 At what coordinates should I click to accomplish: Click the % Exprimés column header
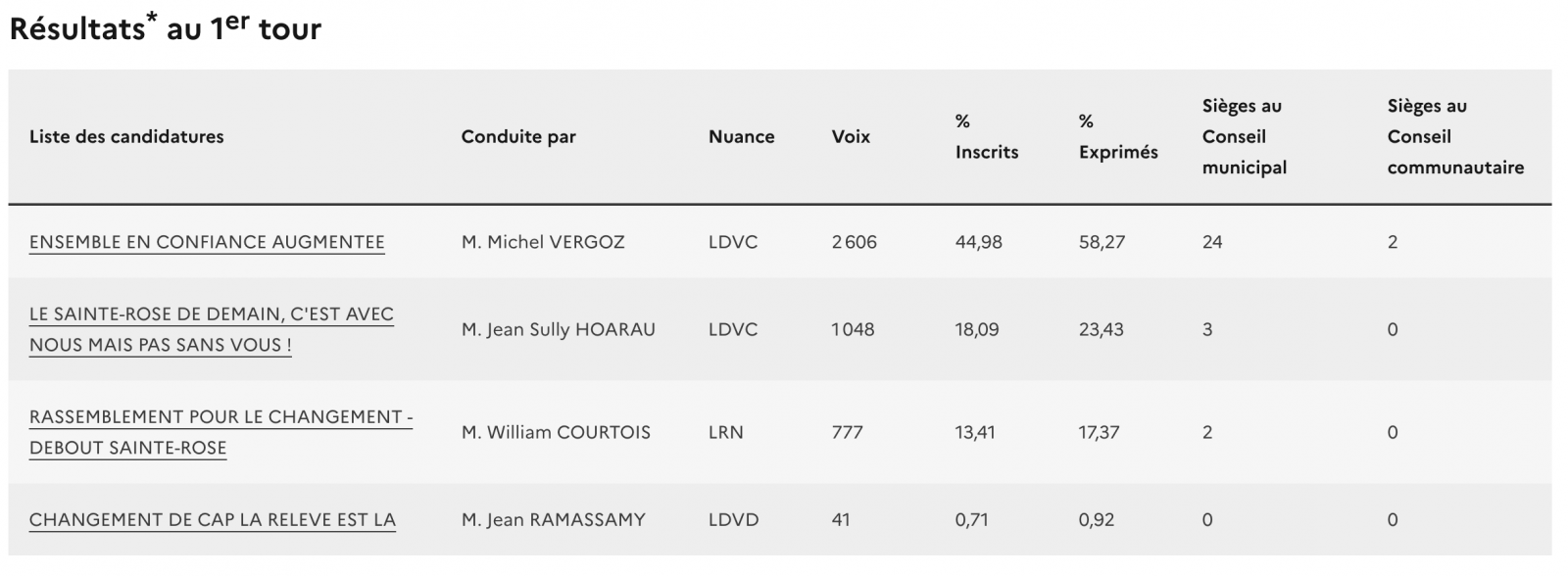pyautogui.click(x=1117, y=137)
